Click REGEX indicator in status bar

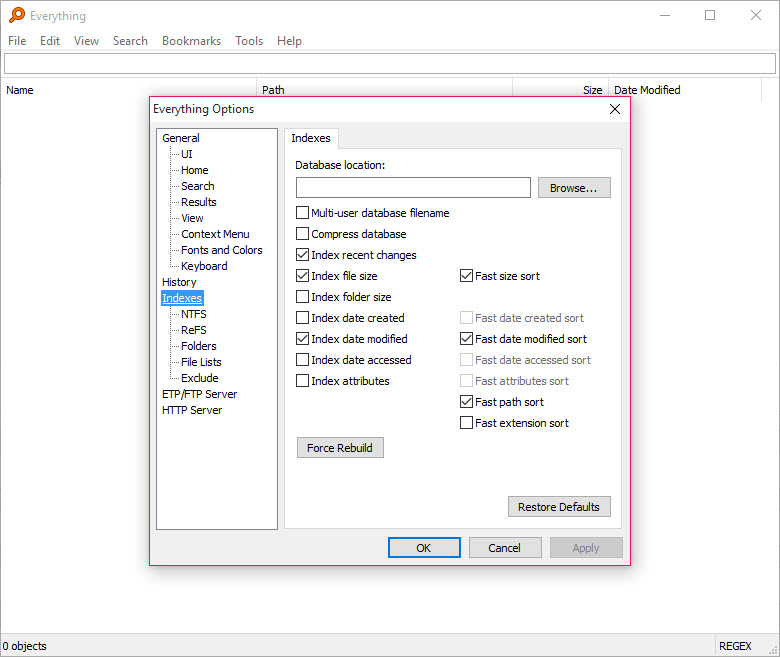[x=735, y=646]
